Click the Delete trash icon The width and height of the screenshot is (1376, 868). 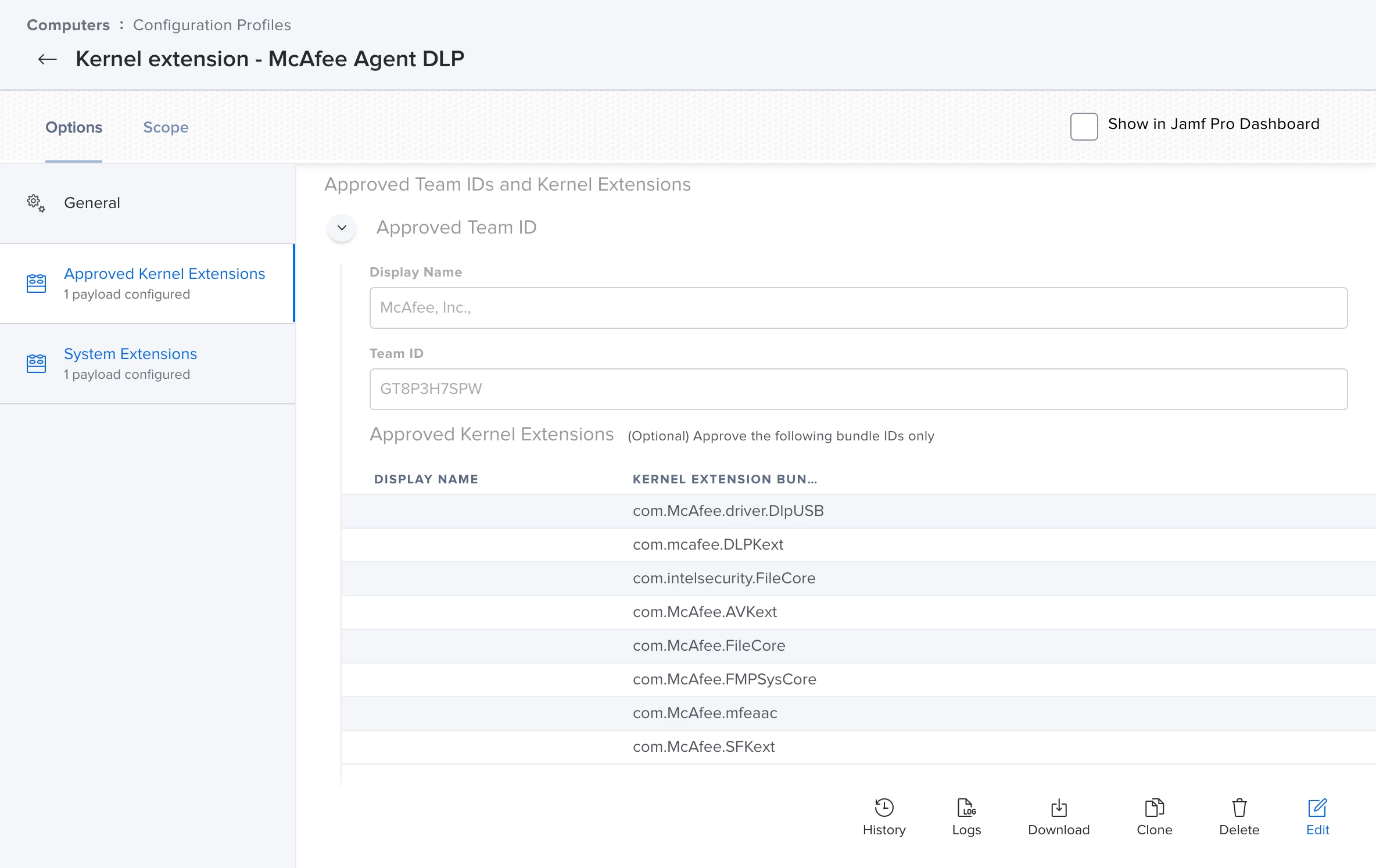(x=1239, y=807)
